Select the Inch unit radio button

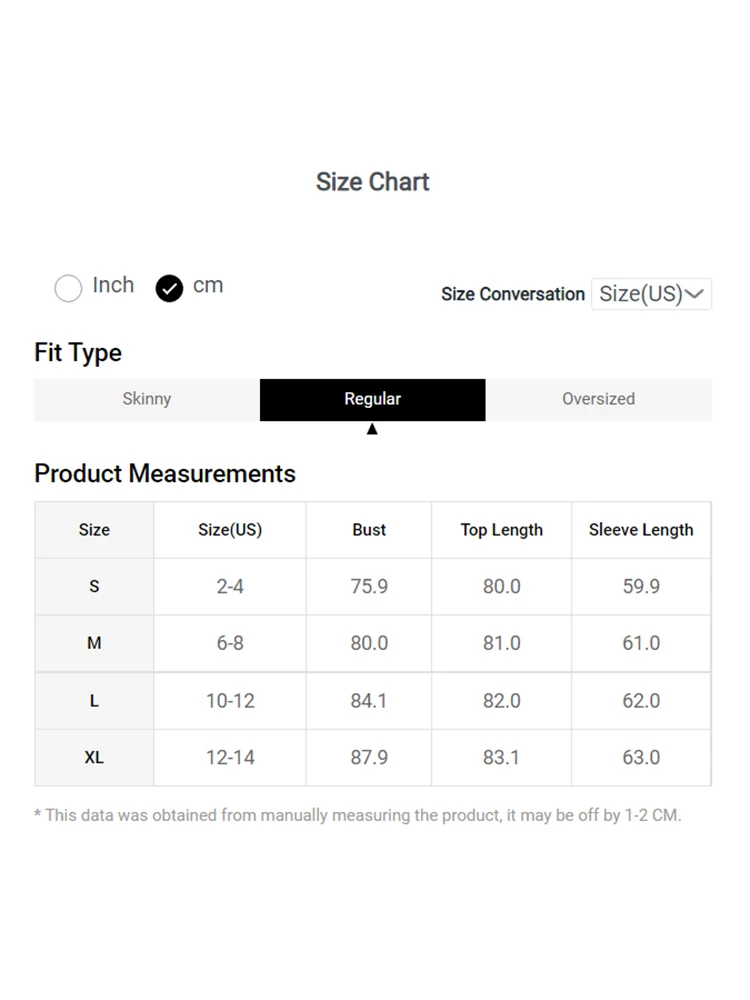point(68,288)
